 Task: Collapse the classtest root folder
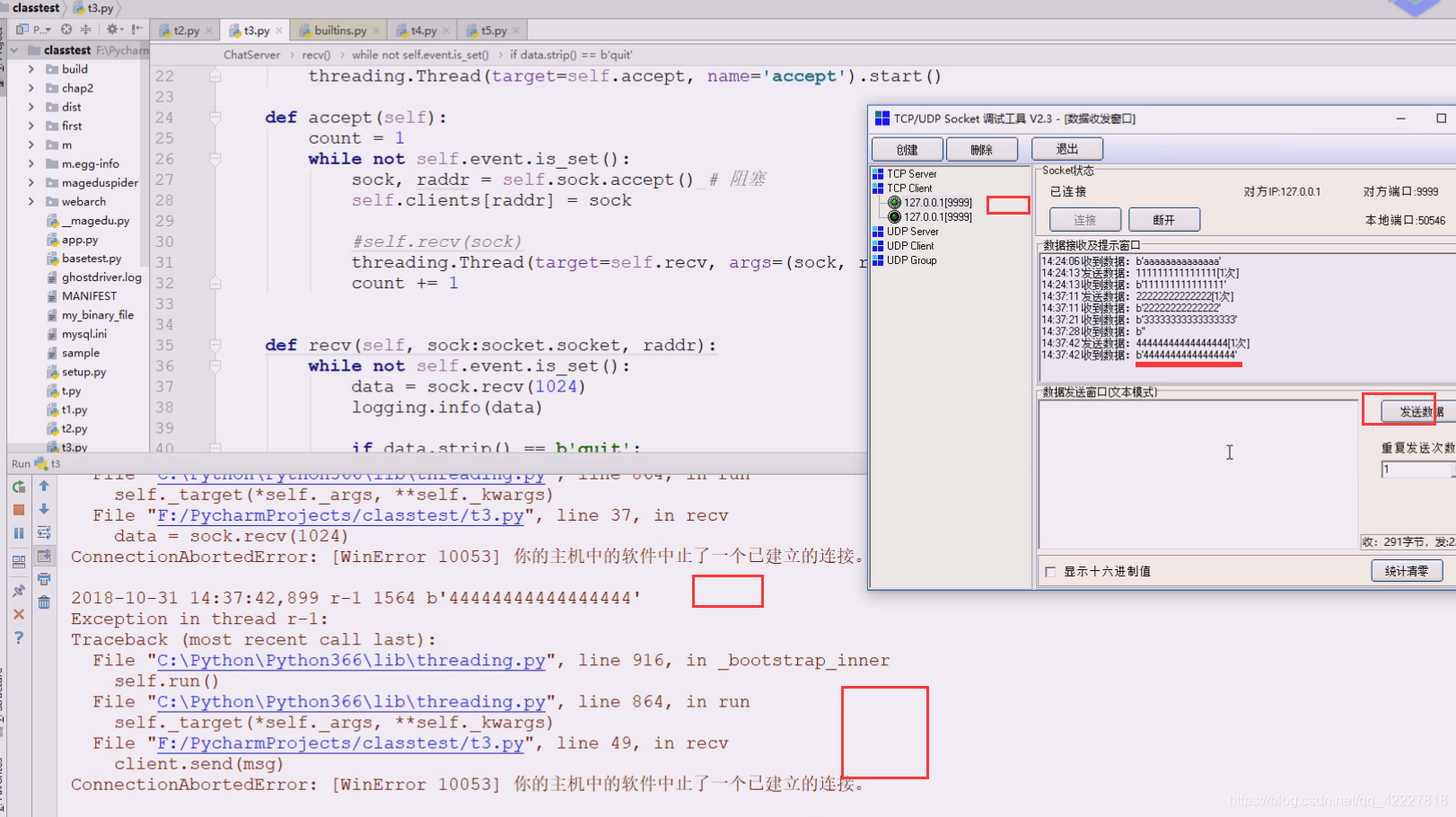(14, 50)
